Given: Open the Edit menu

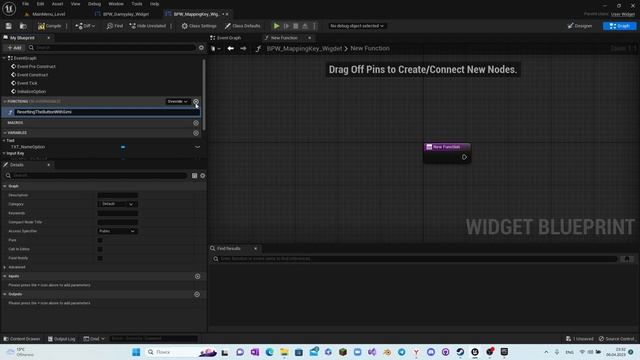Looking at the screenshot, I should 40,4.
